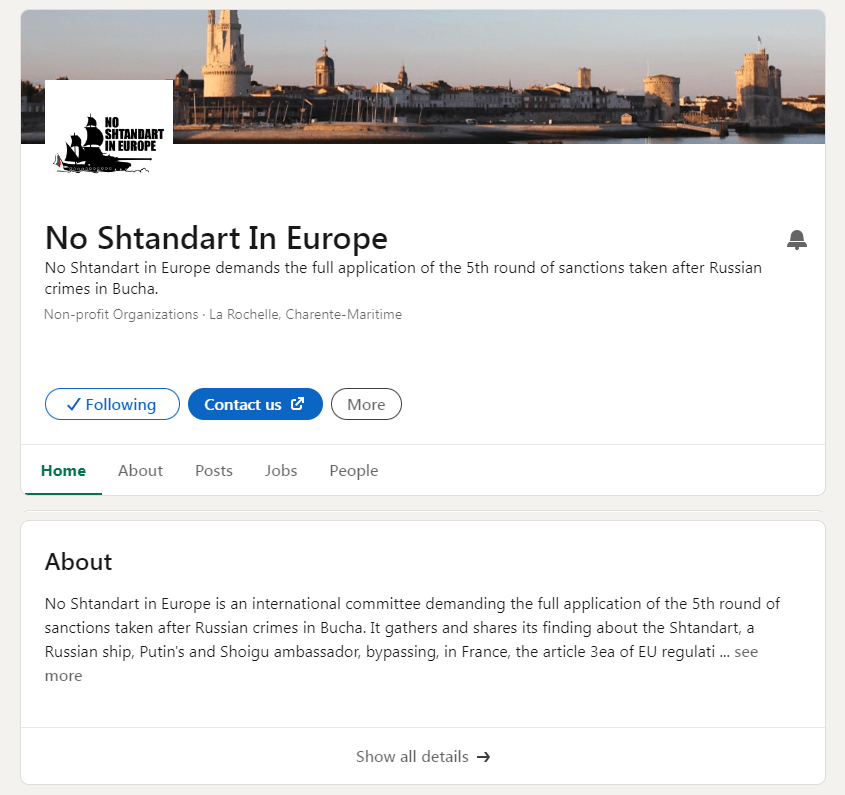The height and width of the screenshot is (795, 845).
Task: Open the Contact us button
Action: (x=255, y=404)
